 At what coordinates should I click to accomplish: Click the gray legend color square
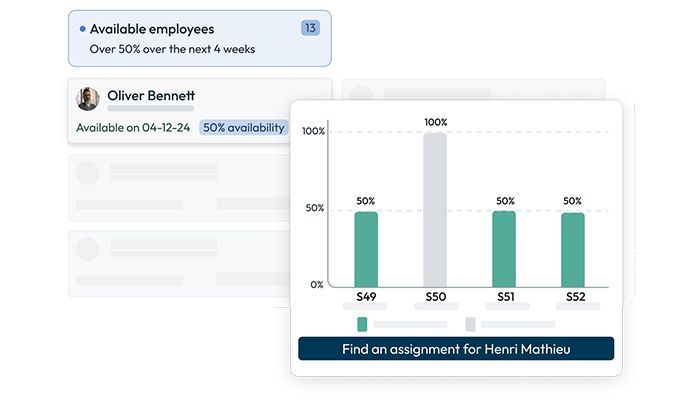click(x=470, y=324)
